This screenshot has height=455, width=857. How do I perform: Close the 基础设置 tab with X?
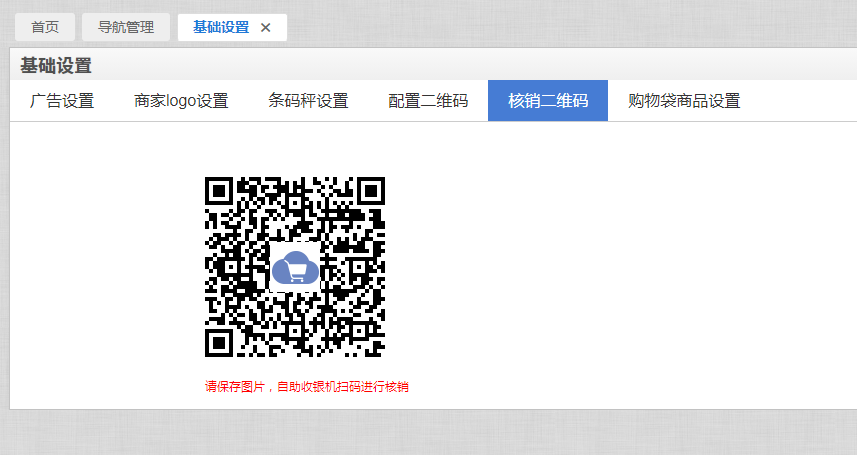click(x=266, y=27)
